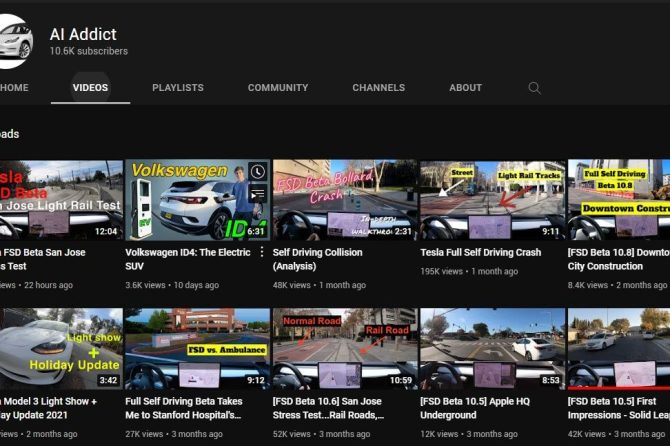The width and height of the screenshot is (670, 446).
Task: Play the FSD Beta Bollard Crash thumbnail
Action: [343, 199]
